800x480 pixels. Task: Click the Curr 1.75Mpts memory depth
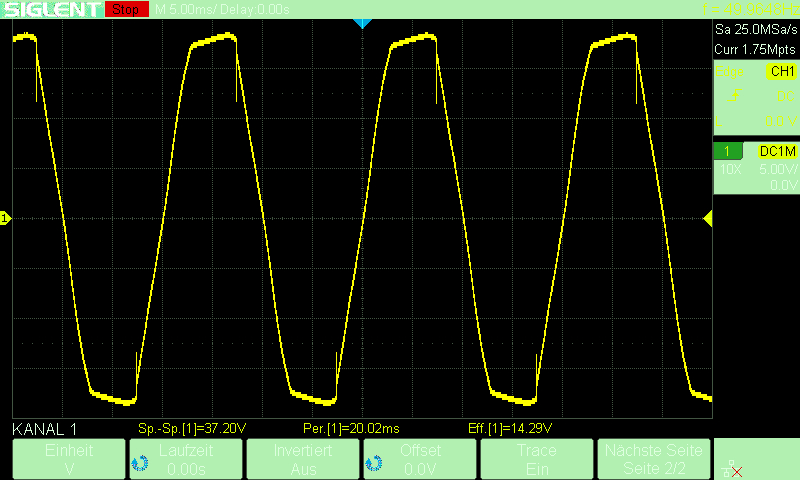(x=755, y=49)
